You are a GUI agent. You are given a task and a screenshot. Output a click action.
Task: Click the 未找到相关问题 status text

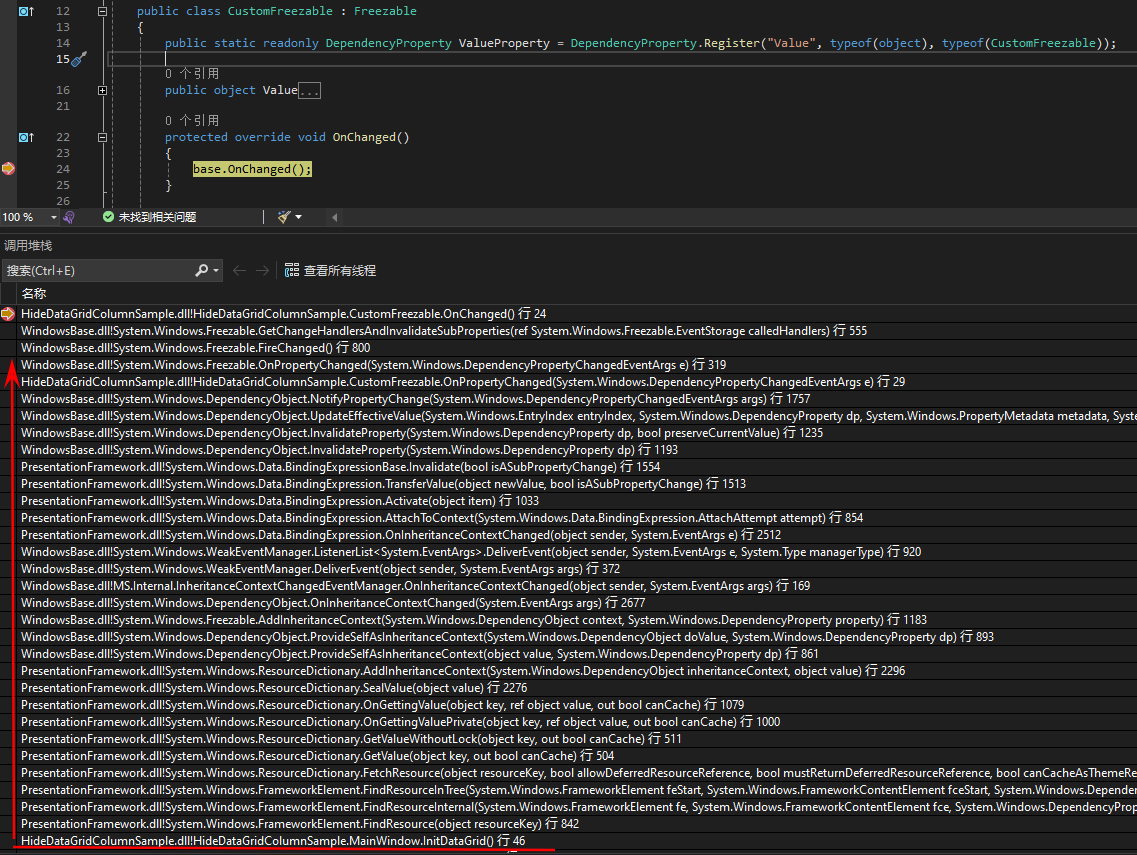click(157, 217)
